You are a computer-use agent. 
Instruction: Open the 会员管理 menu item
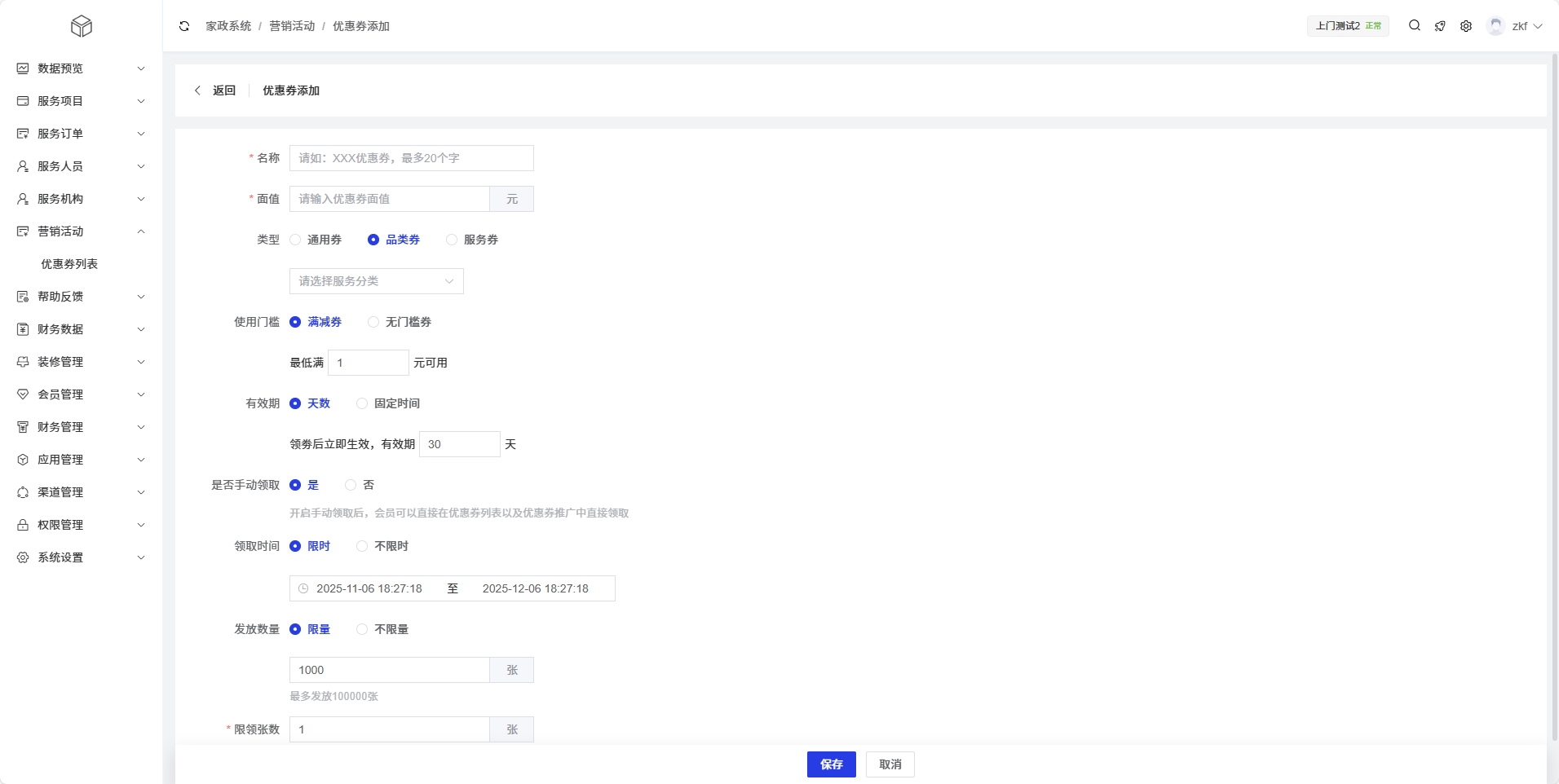81,394
